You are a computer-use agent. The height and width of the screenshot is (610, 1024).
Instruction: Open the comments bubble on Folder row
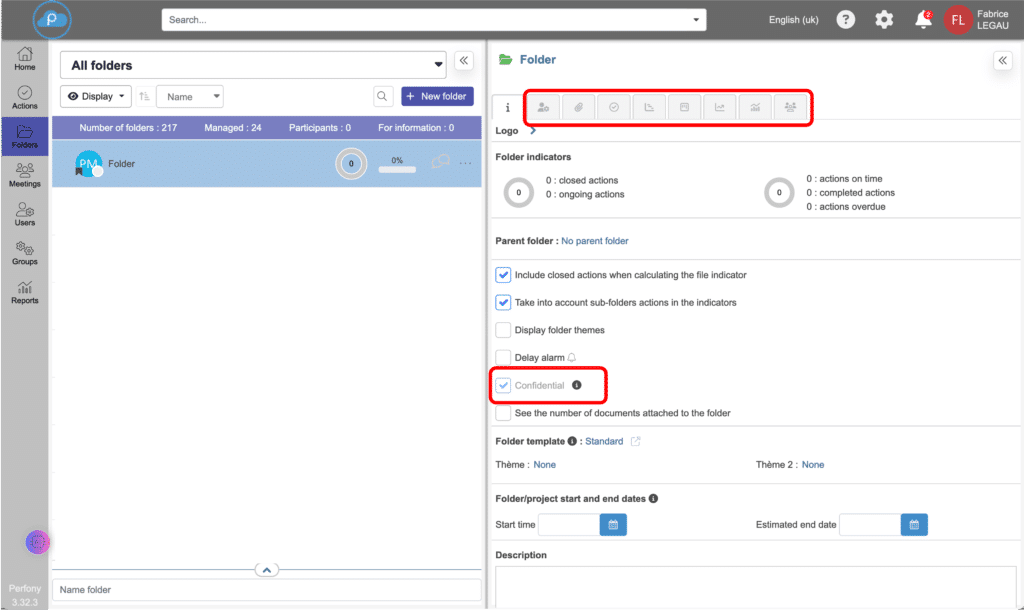[x=439, y=162]
